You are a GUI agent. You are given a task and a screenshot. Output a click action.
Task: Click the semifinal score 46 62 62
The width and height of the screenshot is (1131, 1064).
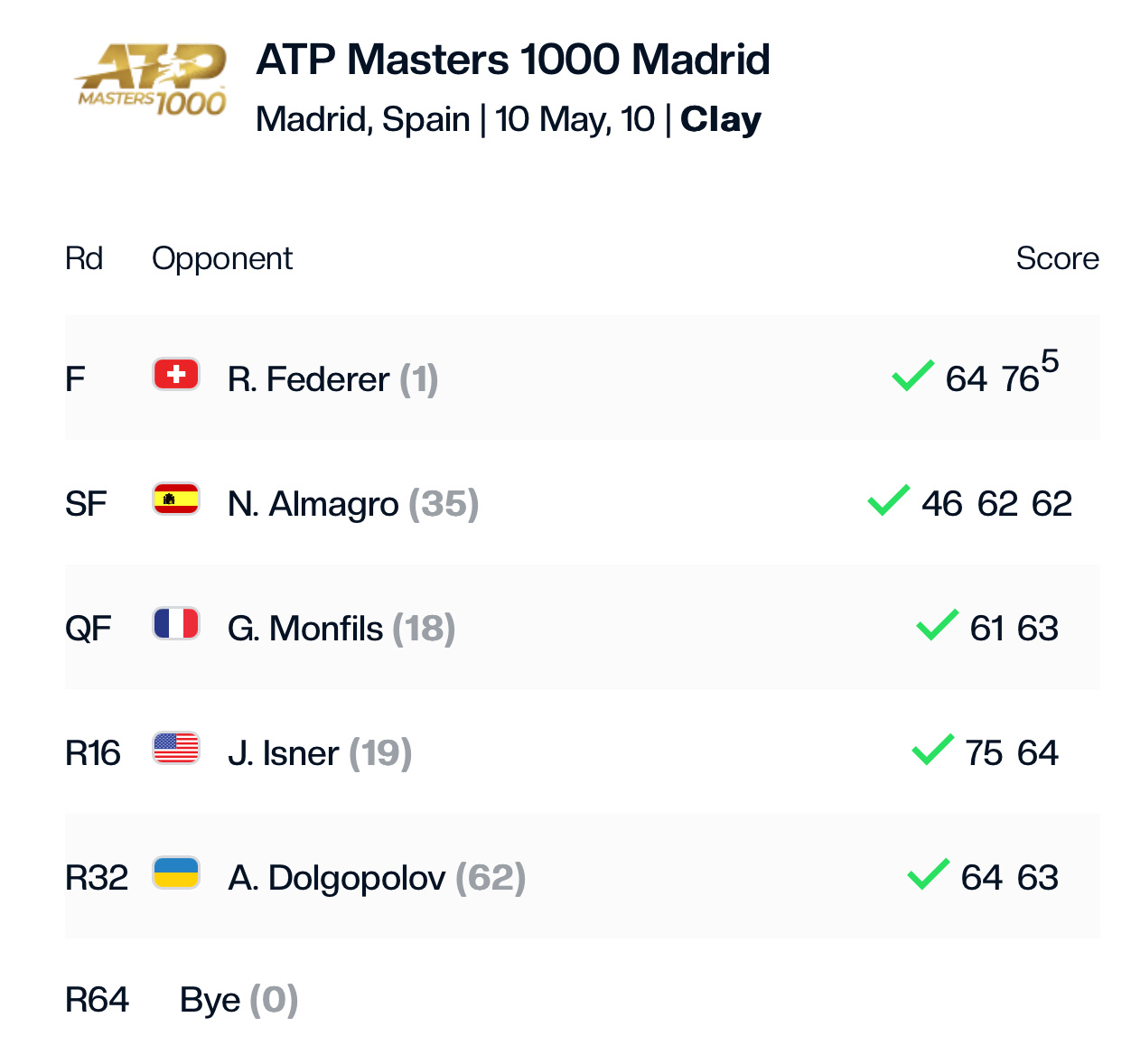pos(997,504)
